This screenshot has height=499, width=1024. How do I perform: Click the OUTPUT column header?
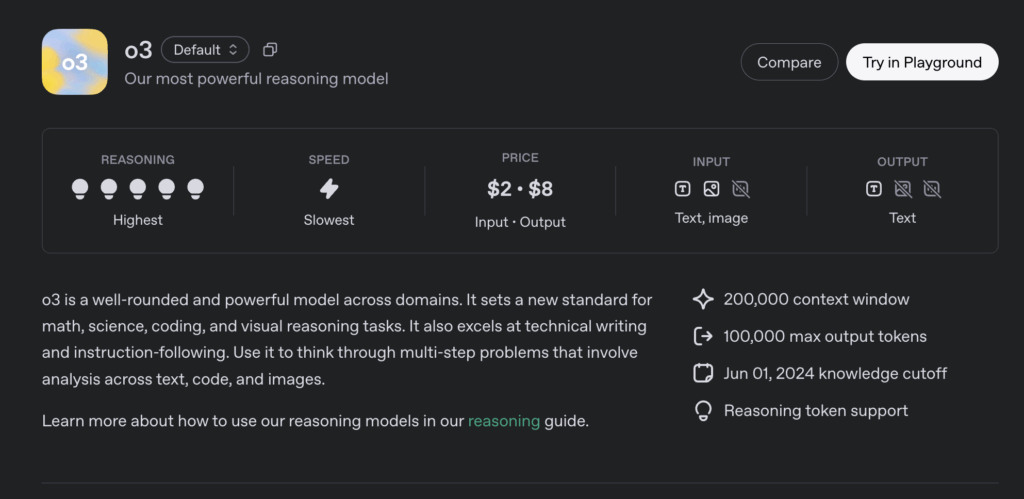coord(903,161)
